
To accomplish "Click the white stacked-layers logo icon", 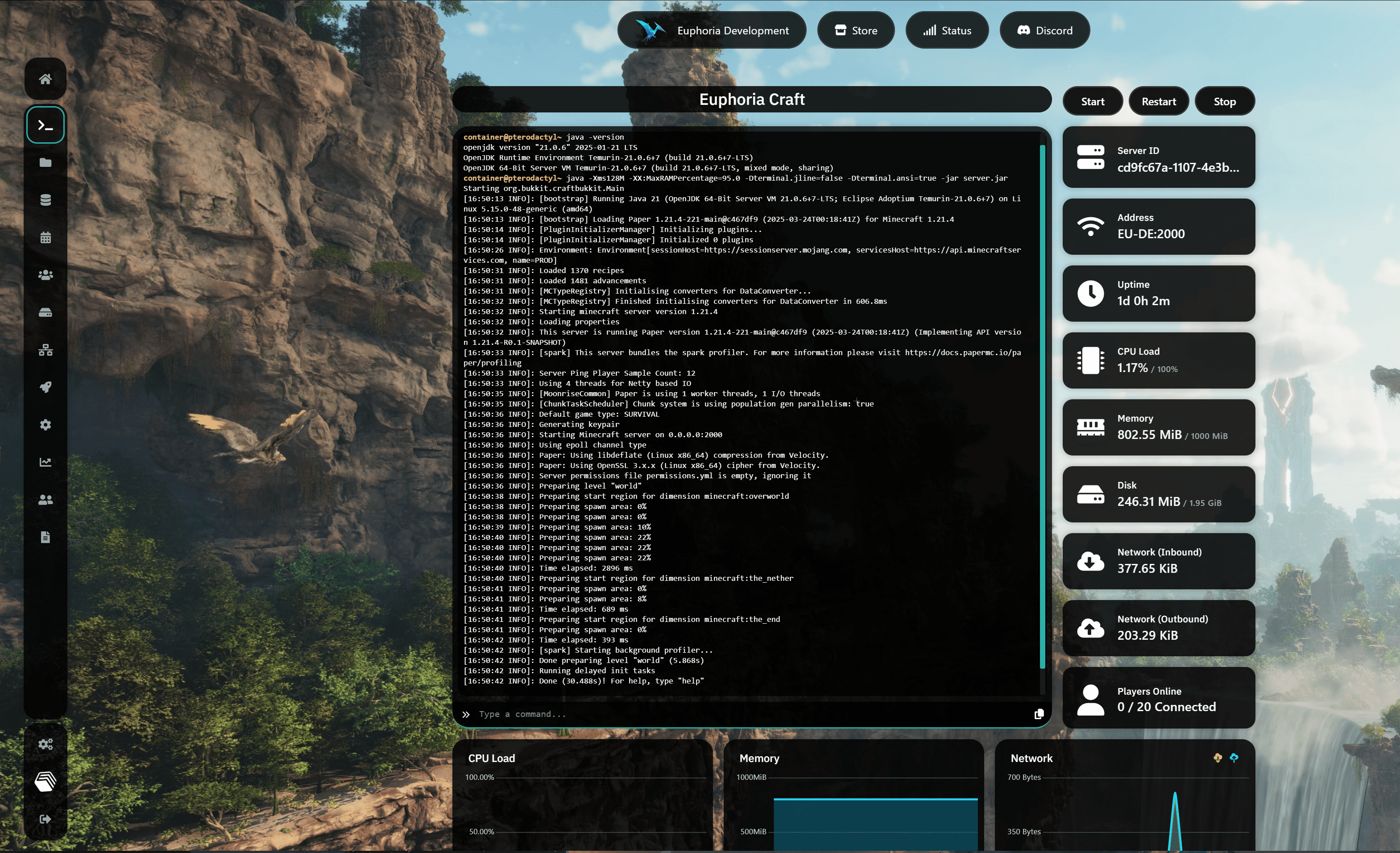I will pos(46,782).
